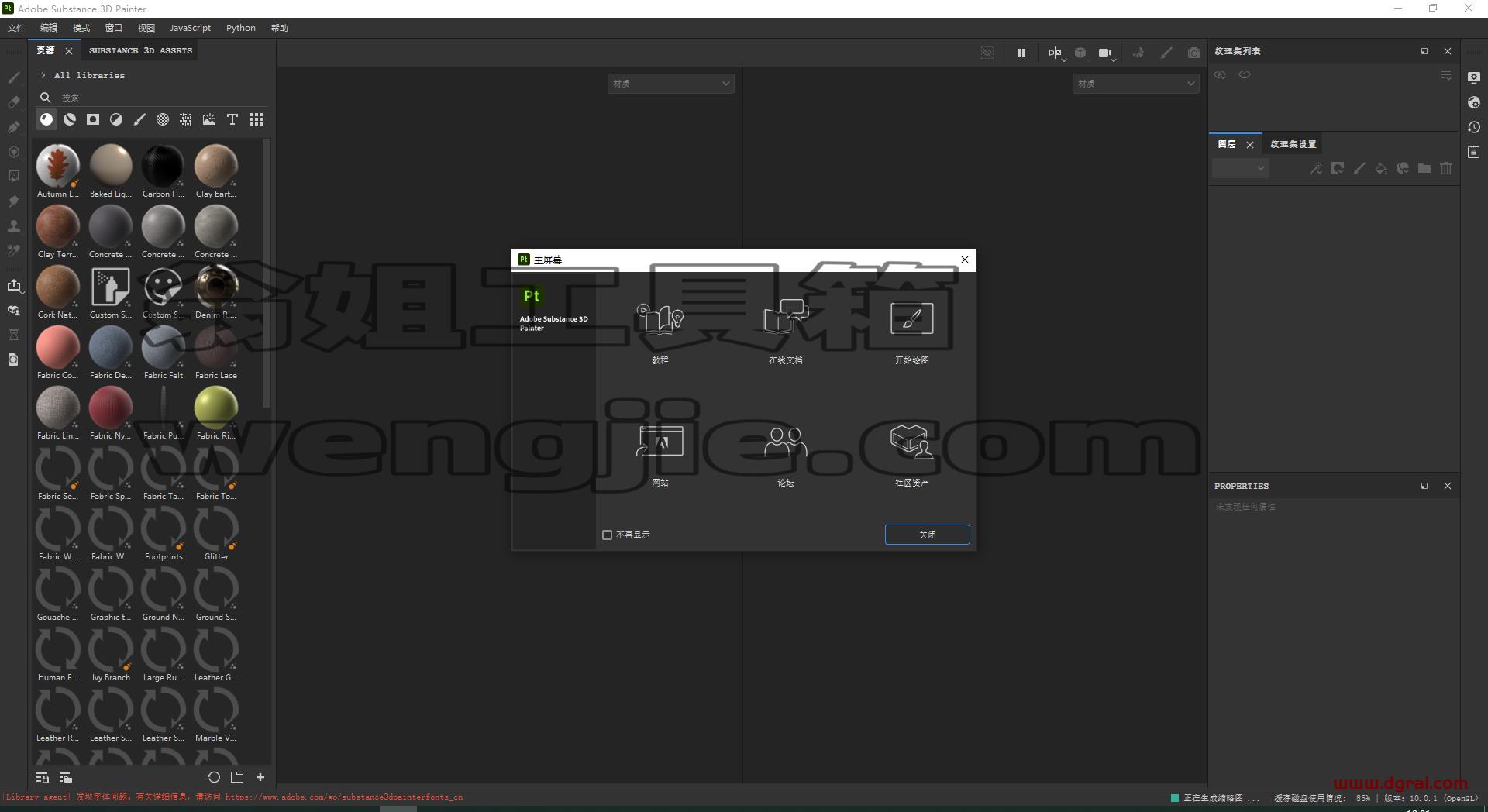Open the left viewport 材质 dropdown
Image resolution: width=1488 pixels, height=812 pixels.
coord(671,84)
